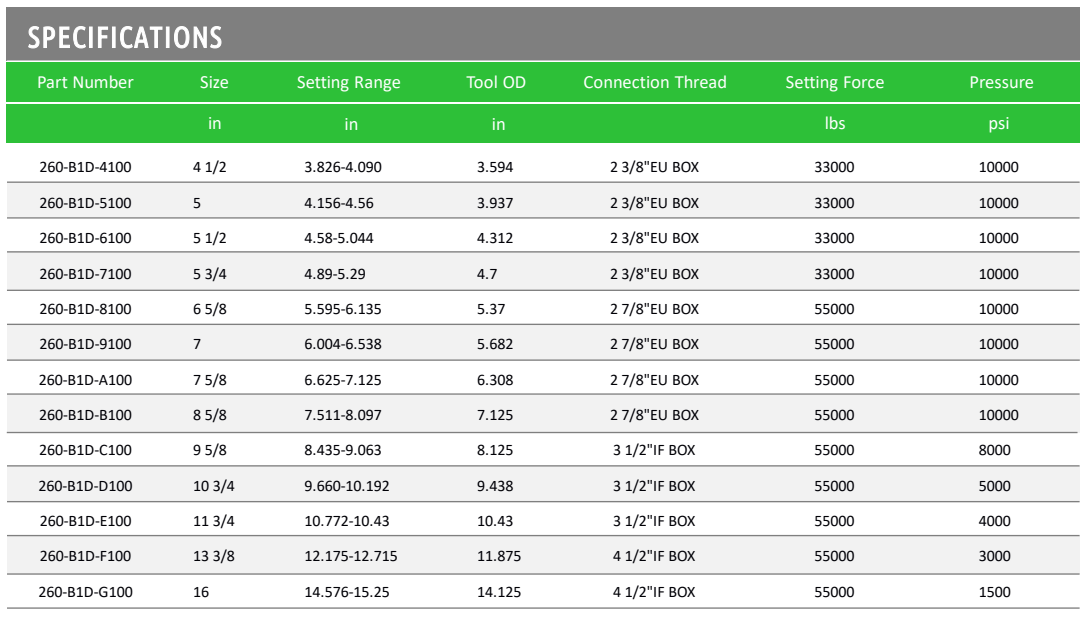
Task: Click Tool OD value 3.937
Action: tap(495, 203)
